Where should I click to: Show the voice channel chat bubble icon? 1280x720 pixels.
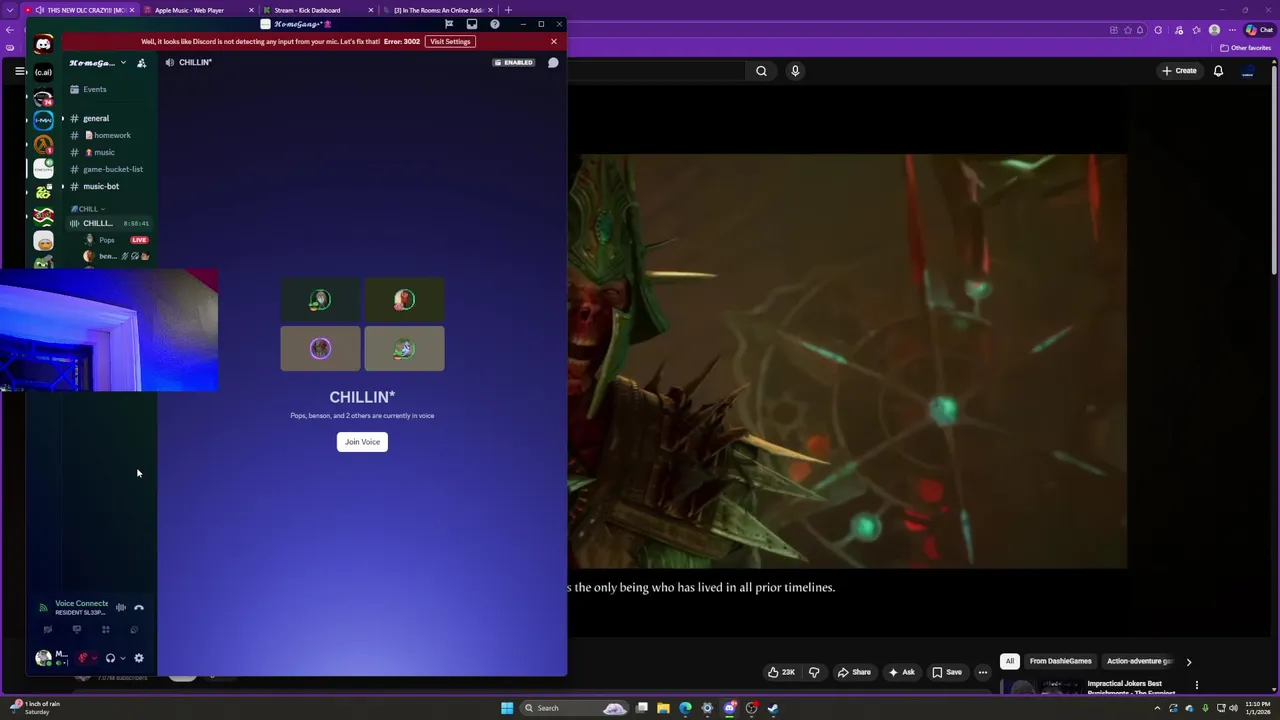coord(553,63)
